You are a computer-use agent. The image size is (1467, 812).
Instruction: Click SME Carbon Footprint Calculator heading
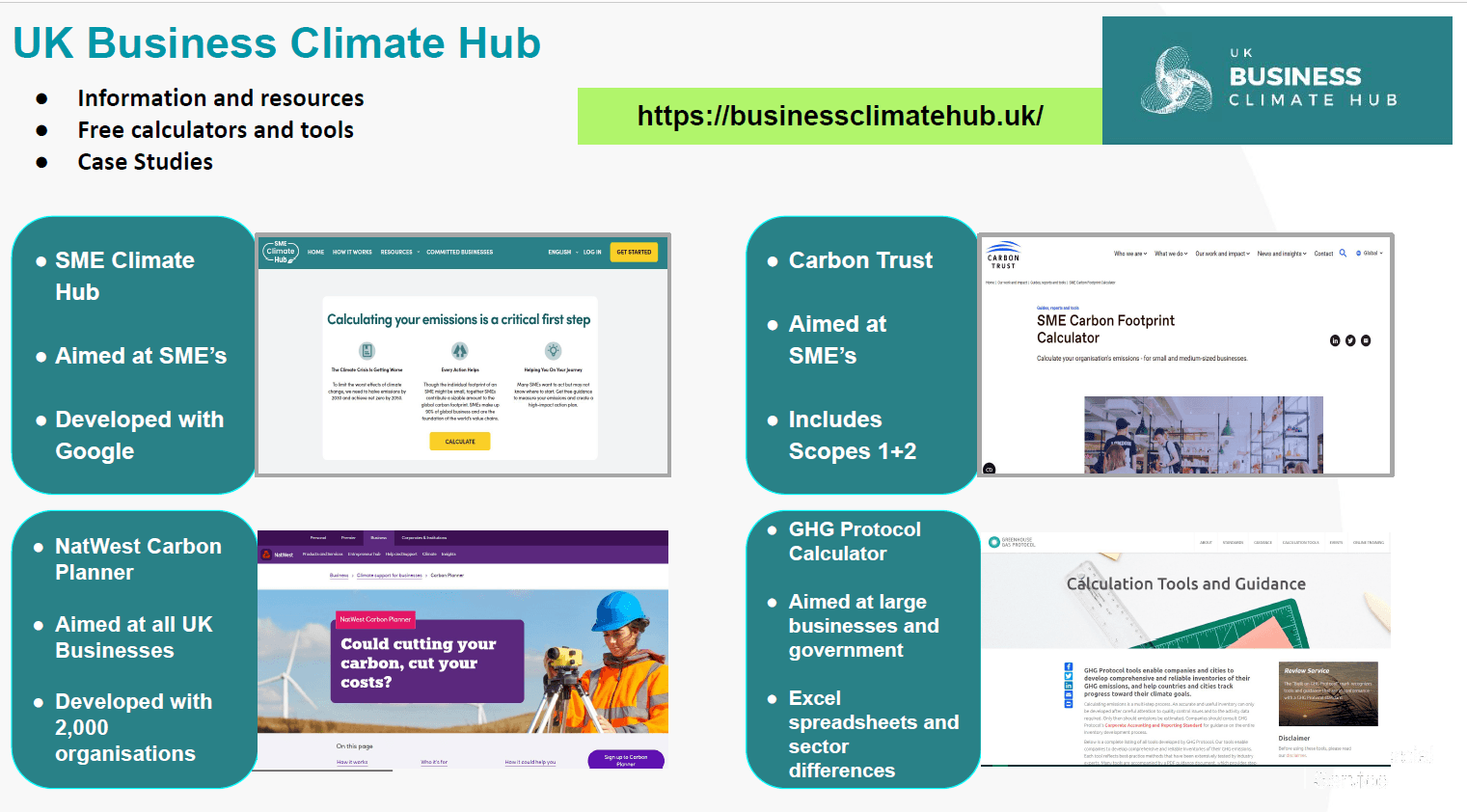point(1105,329)
